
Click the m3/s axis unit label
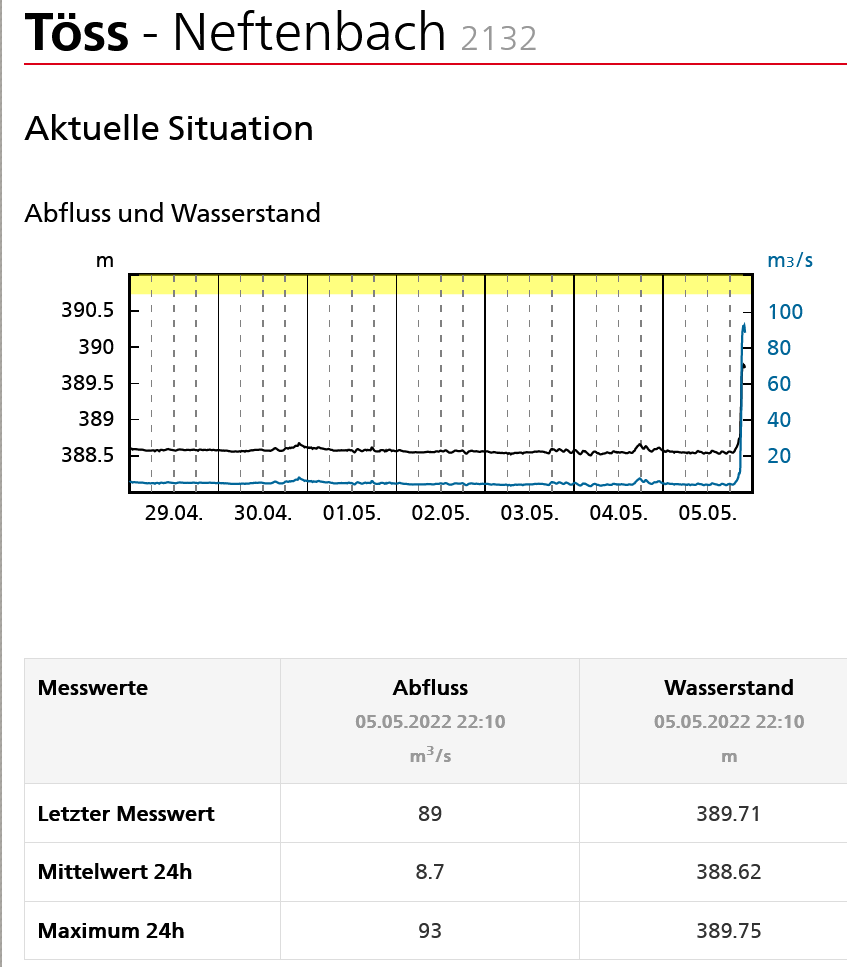pos(790,261)
